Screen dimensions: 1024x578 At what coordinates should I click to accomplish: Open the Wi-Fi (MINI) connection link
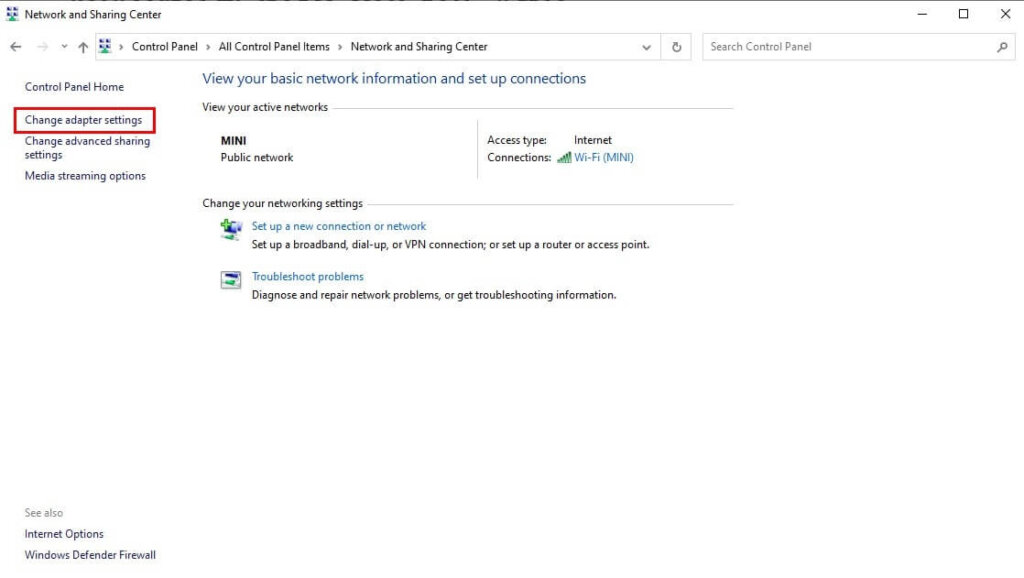click(604, 157)
